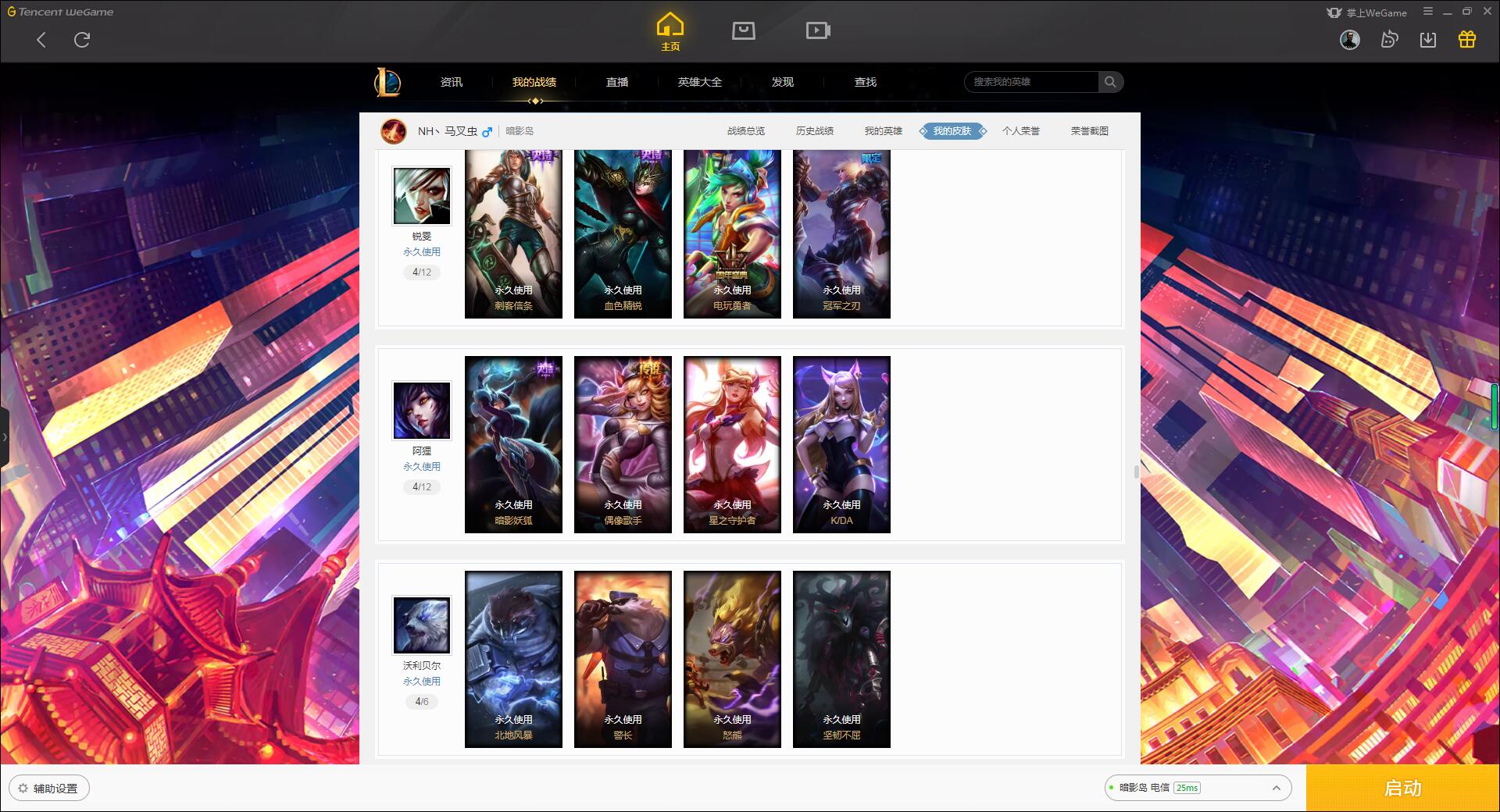Open the store bag icon in top bar
The image size is (1500, 812).
tap(744, 30)
